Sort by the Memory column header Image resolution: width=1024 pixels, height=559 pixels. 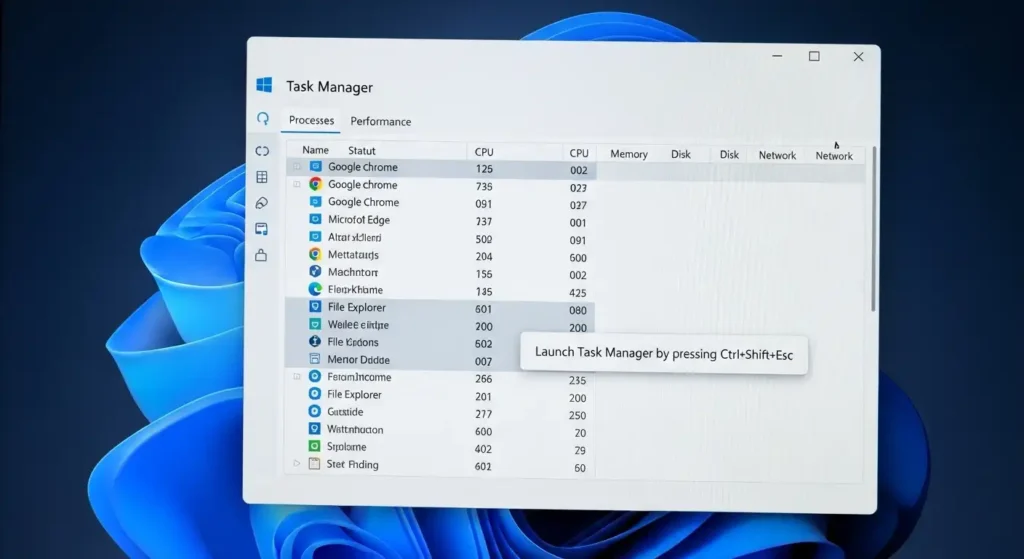[629, 154]
